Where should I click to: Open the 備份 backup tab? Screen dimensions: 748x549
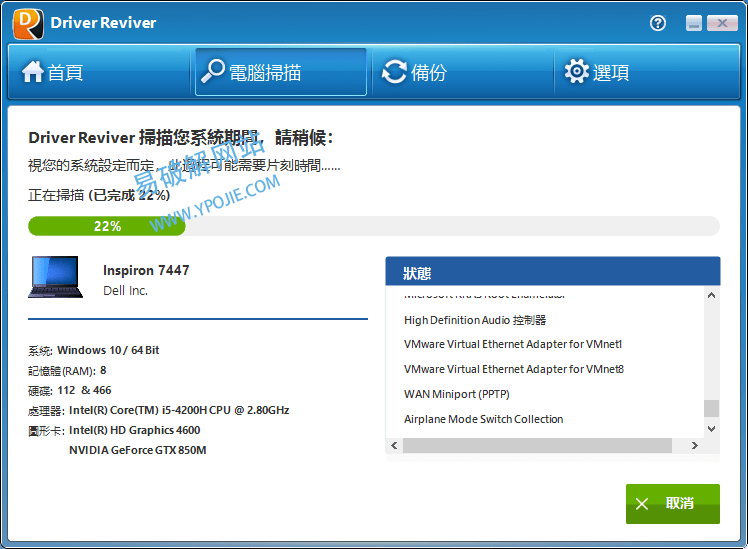click(463, 72)
